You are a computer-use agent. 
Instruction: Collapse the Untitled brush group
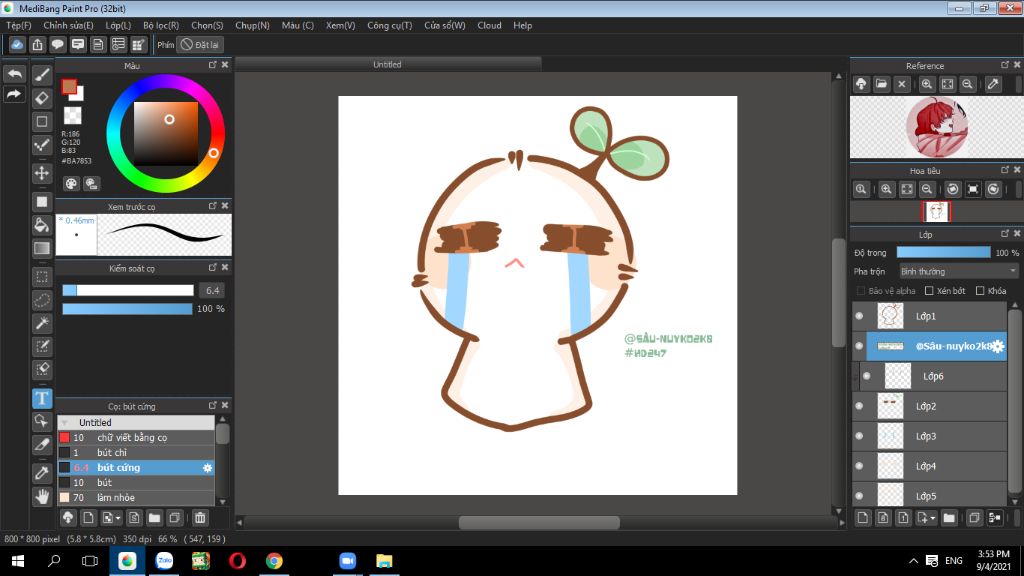(65, 423)
